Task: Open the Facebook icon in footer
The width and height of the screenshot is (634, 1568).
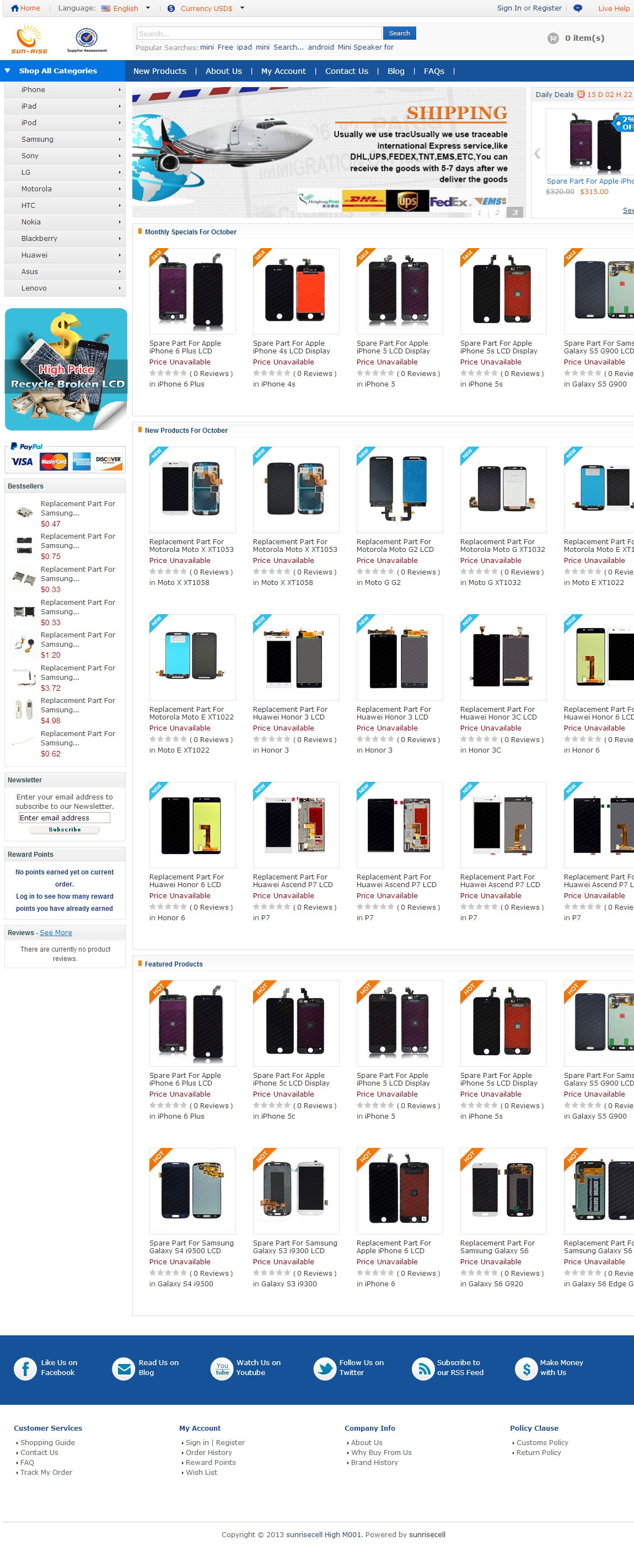Action: pyautogui.click(x=25, y=1369)
